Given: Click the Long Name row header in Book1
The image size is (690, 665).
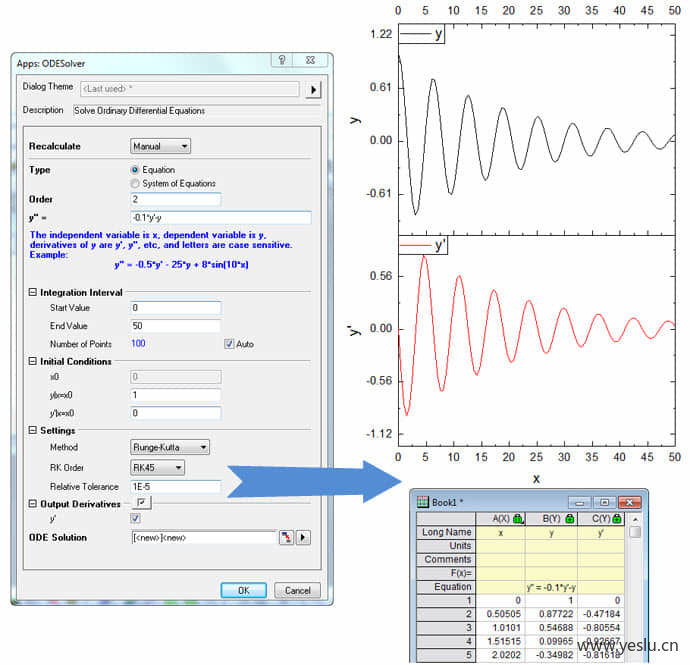Looking at the screenshot, I should 446,532.
